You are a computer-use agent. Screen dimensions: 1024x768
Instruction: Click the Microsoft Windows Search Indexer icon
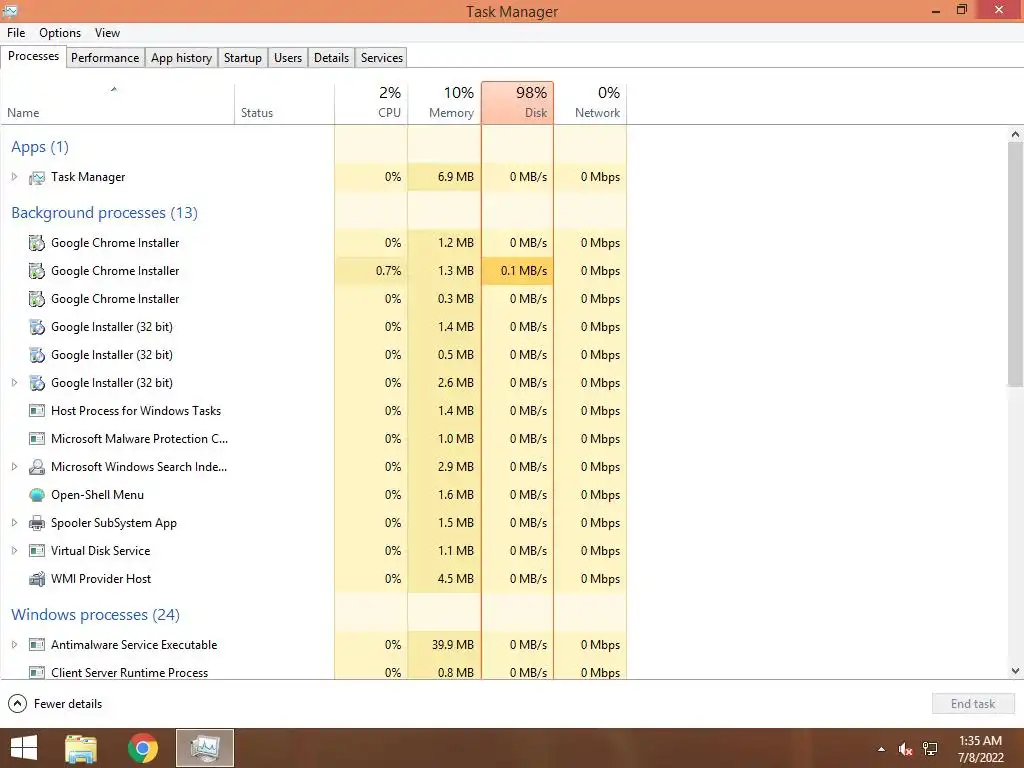pos(37,467)
